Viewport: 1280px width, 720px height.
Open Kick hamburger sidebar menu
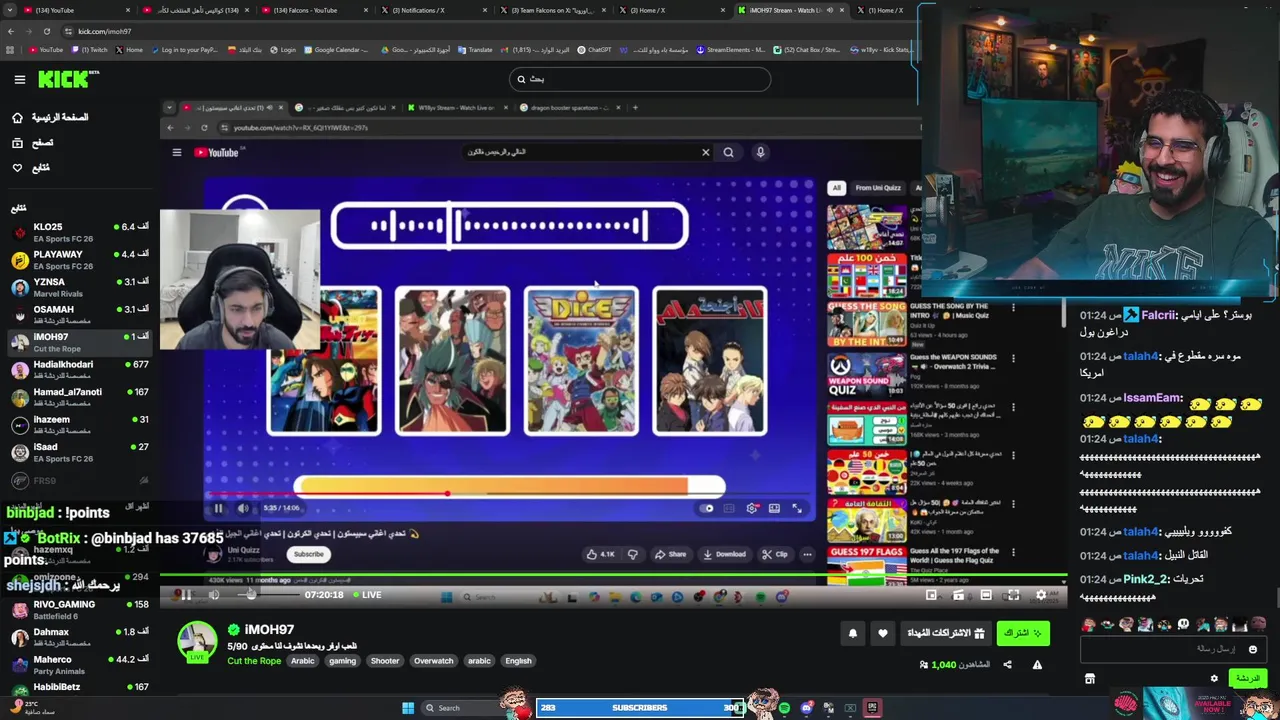[x=19, y=79]
